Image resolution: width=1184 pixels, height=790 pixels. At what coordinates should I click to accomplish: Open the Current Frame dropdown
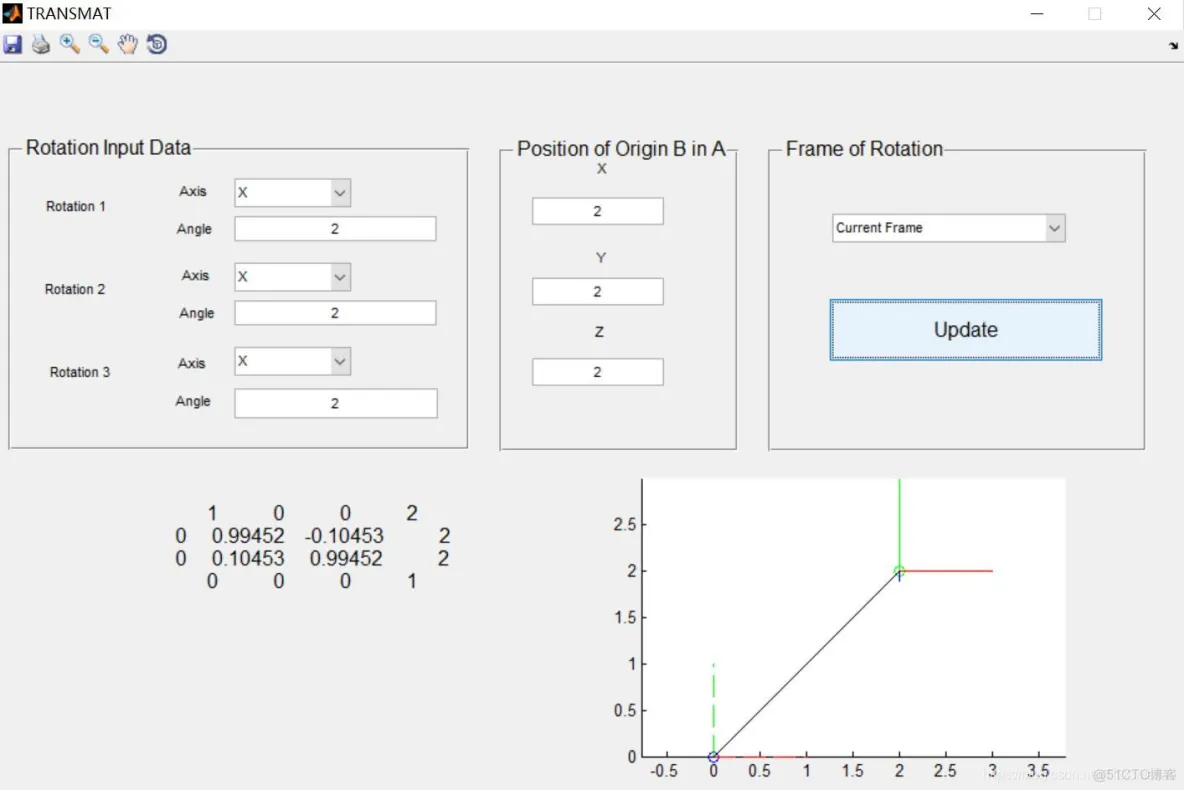pos(948,228)
